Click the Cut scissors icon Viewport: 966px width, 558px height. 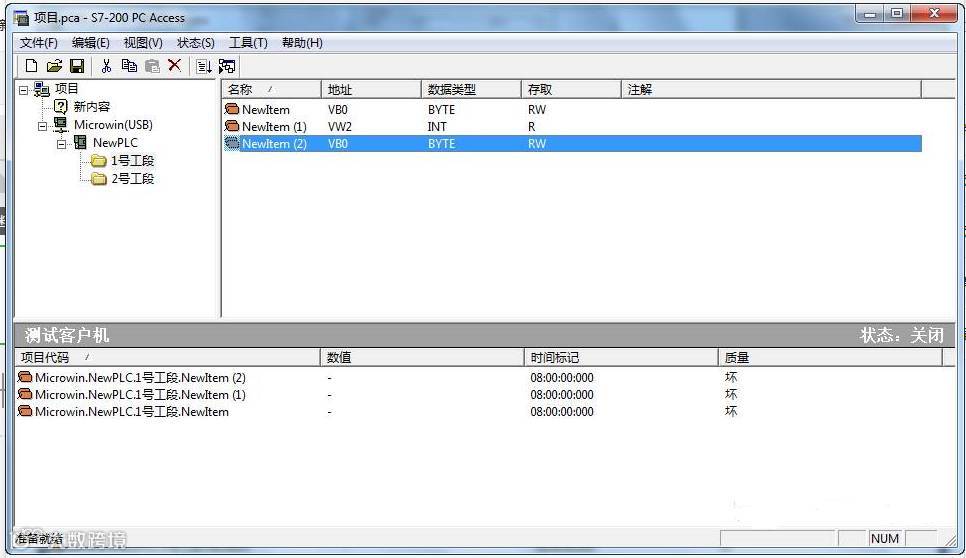pyautogui.click(x=107, y=66)
